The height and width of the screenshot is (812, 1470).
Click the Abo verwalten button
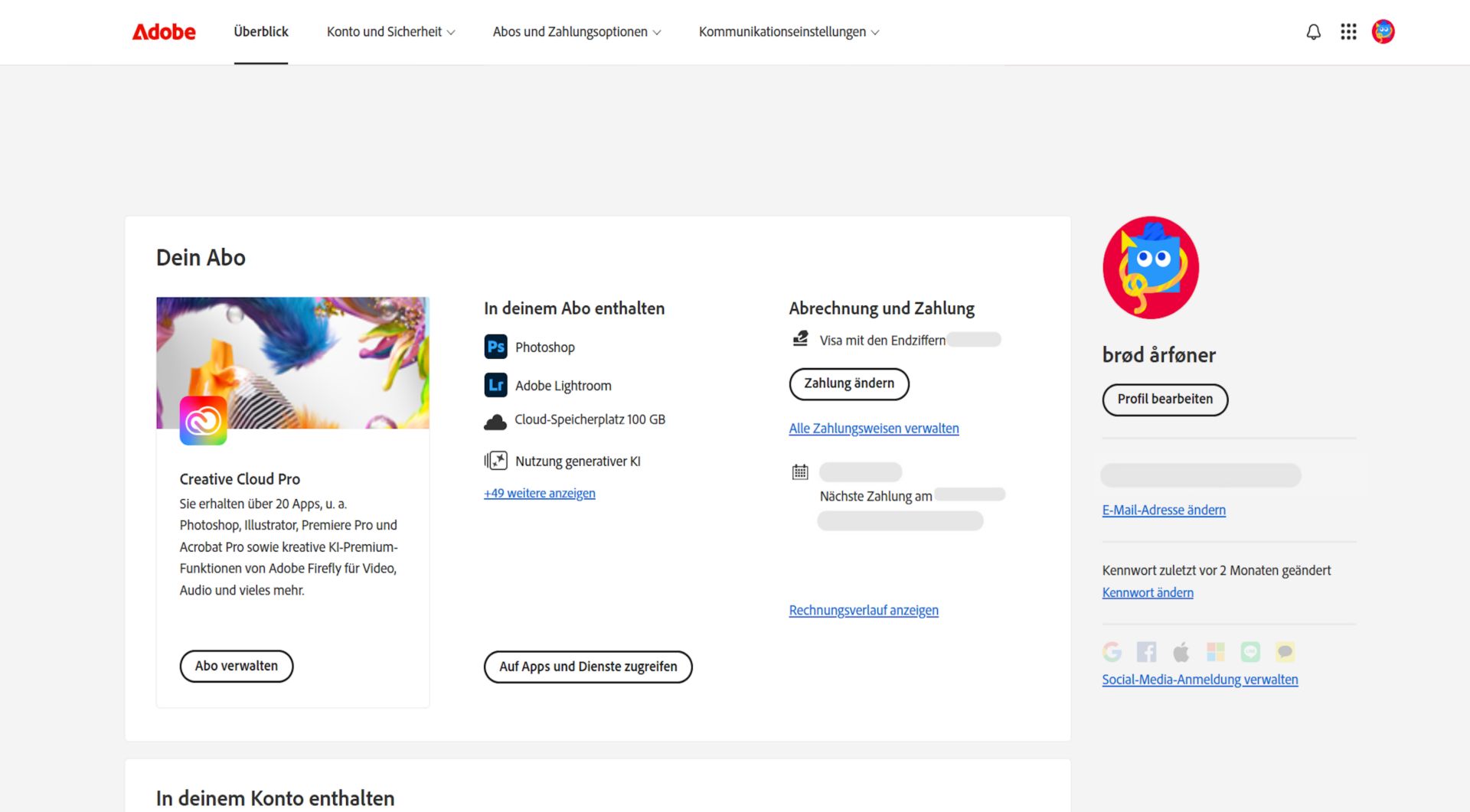coord(236,666)
